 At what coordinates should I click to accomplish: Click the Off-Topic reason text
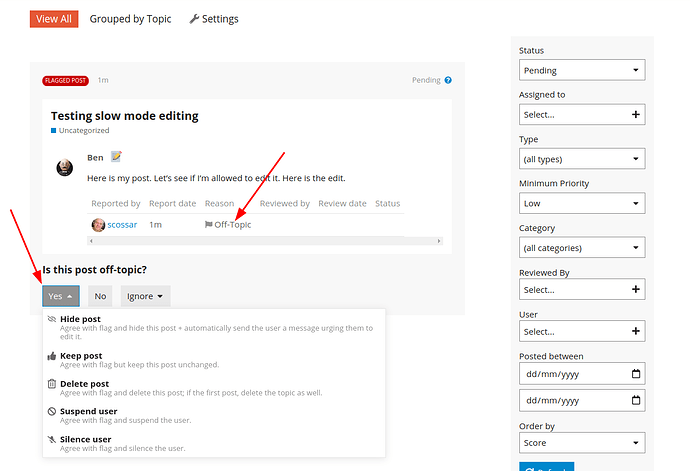(x=232, y=224)
